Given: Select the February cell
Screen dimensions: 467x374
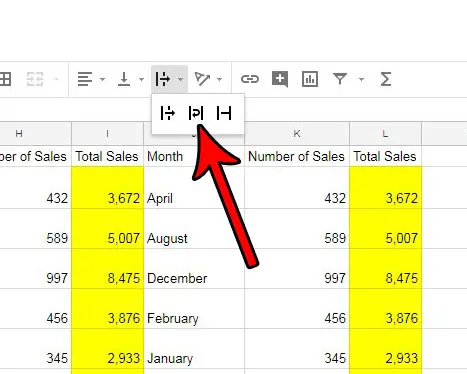Looking at the screenshot, I should click(x=194, y=309).
